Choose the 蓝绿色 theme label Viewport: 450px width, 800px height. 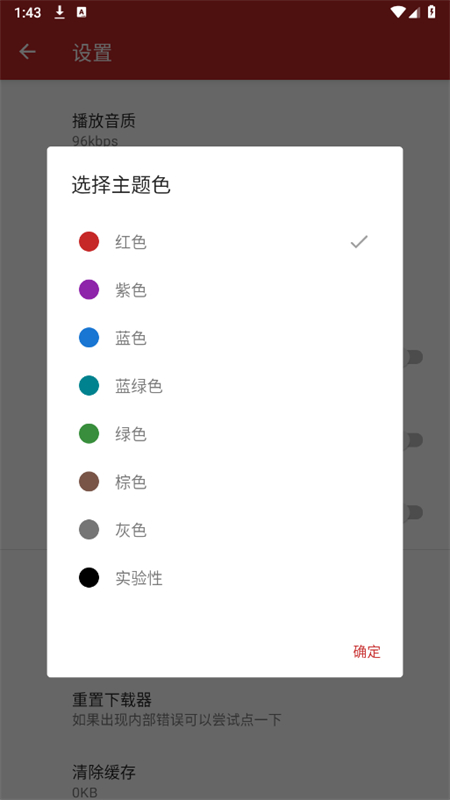point(139,386)
